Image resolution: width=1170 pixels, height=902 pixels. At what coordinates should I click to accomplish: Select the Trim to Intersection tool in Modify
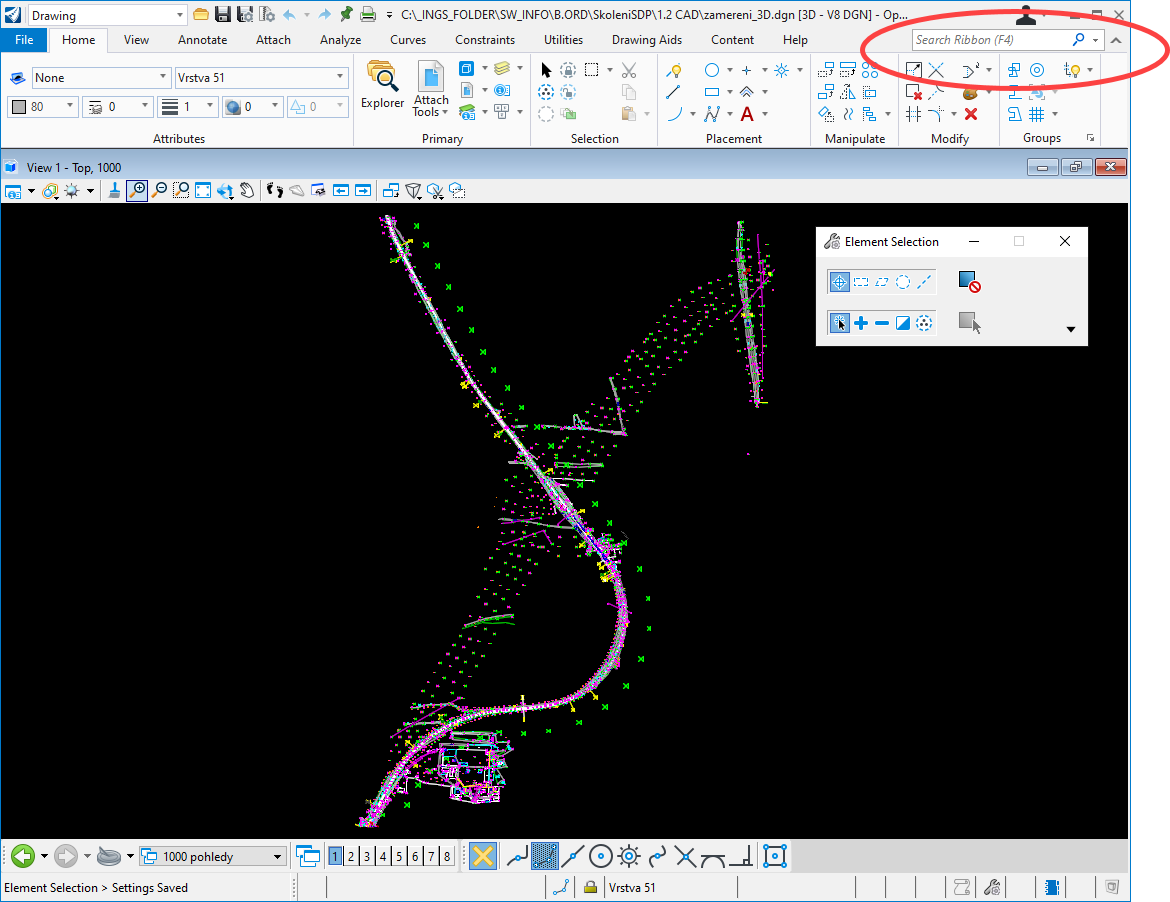pyautogui.click(x=936, y=70)
